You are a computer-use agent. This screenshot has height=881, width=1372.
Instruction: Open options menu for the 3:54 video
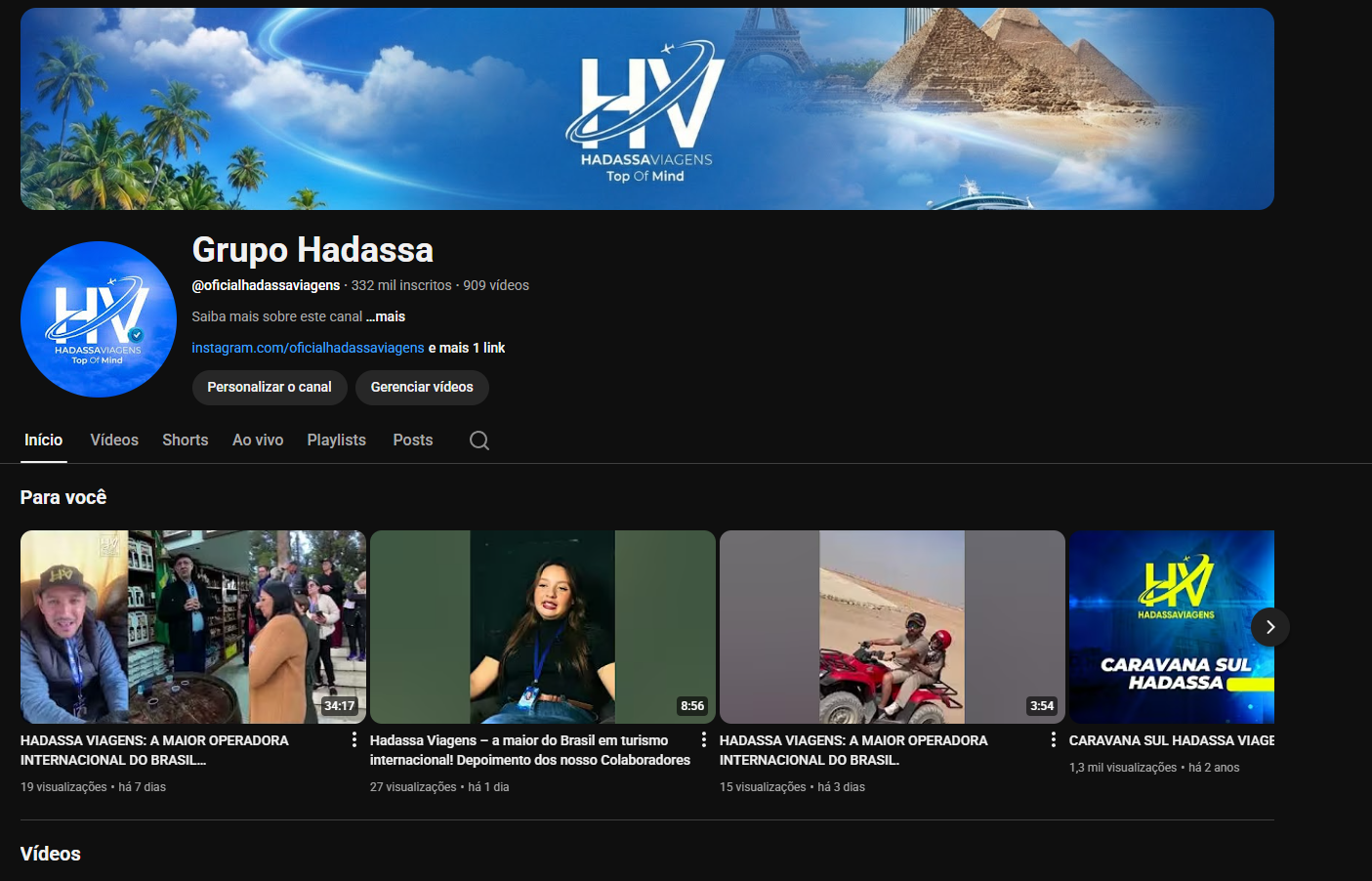tap(1054, 740)
